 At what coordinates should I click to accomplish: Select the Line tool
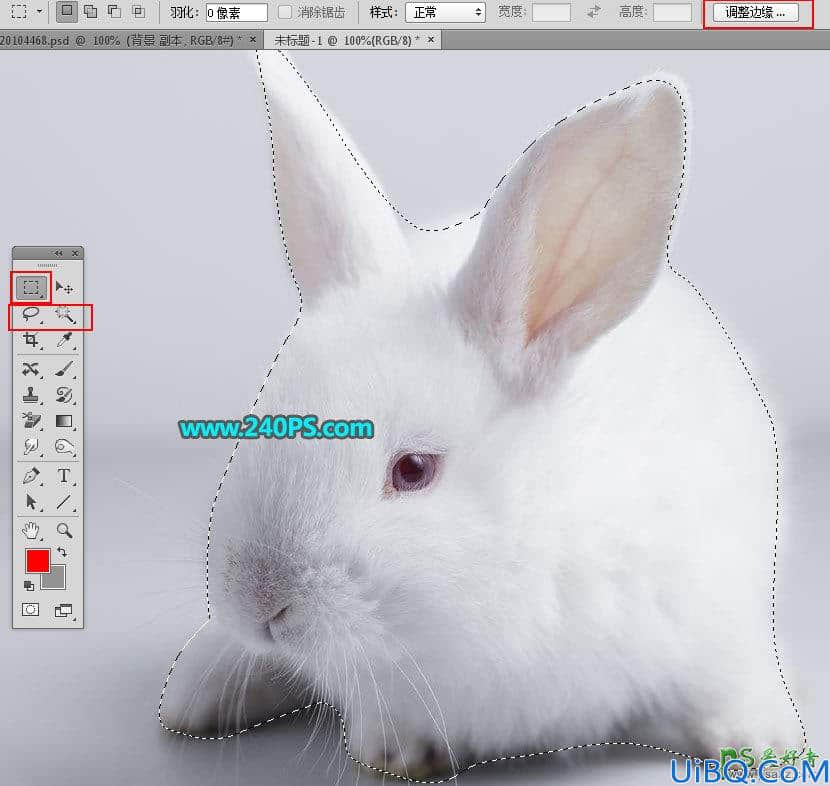[64, 502]
